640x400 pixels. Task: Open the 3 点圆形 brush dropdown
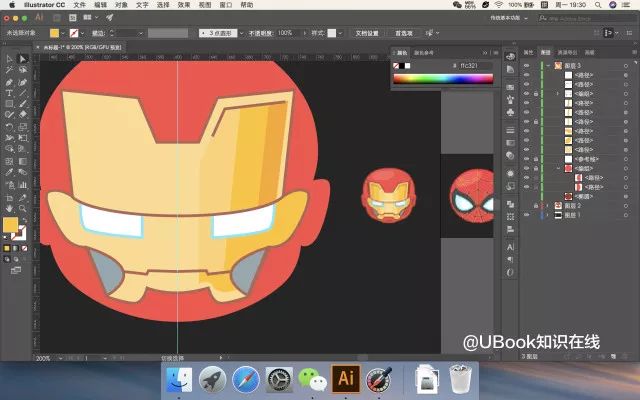coord(241,33)
